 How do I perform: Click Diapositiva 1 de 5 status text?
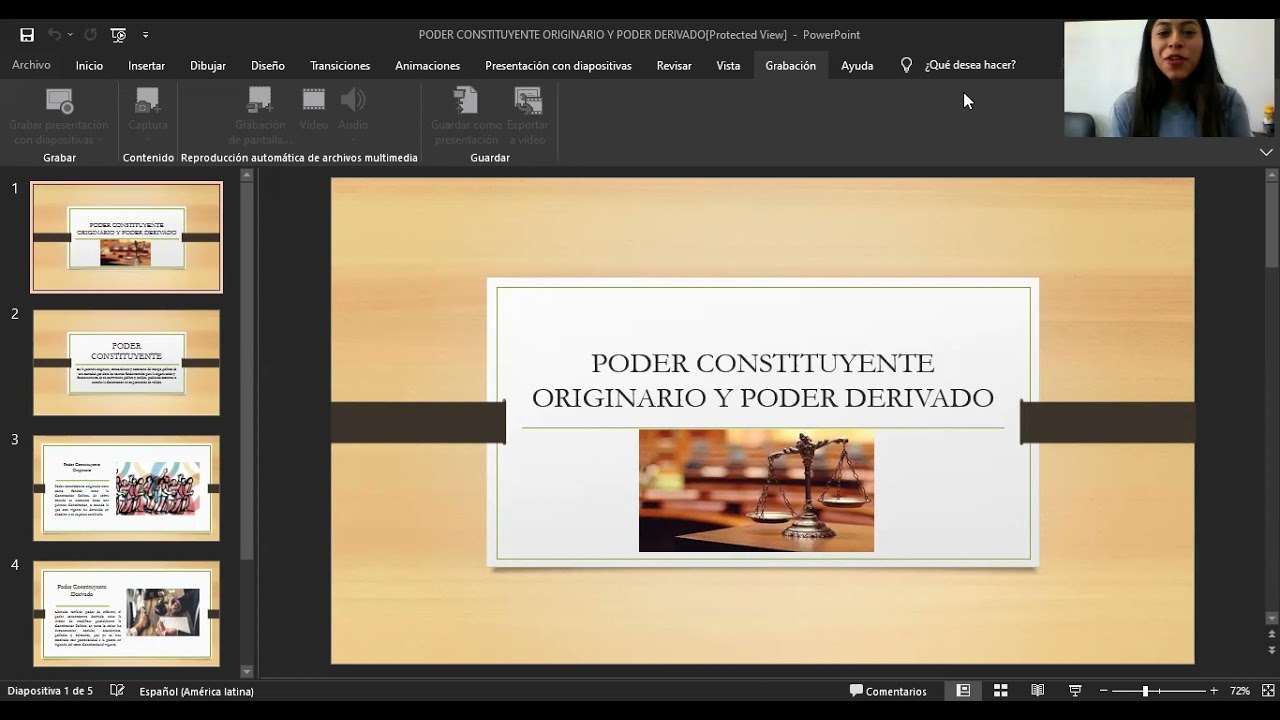[50, 691]
